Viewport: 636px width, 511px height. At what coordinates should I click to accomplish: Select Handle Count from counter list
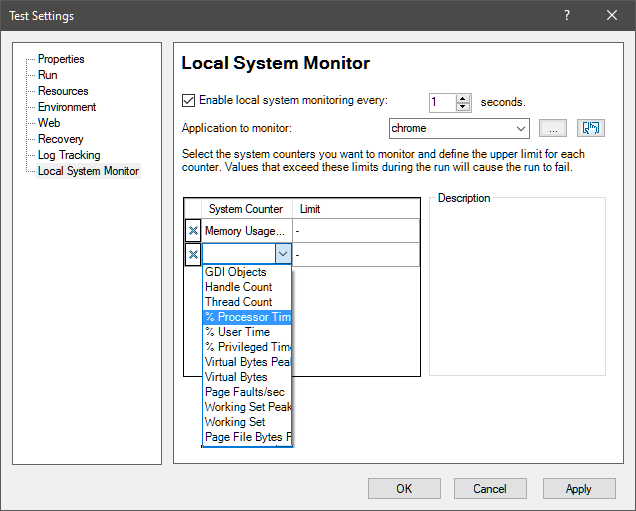pos(247,287)
